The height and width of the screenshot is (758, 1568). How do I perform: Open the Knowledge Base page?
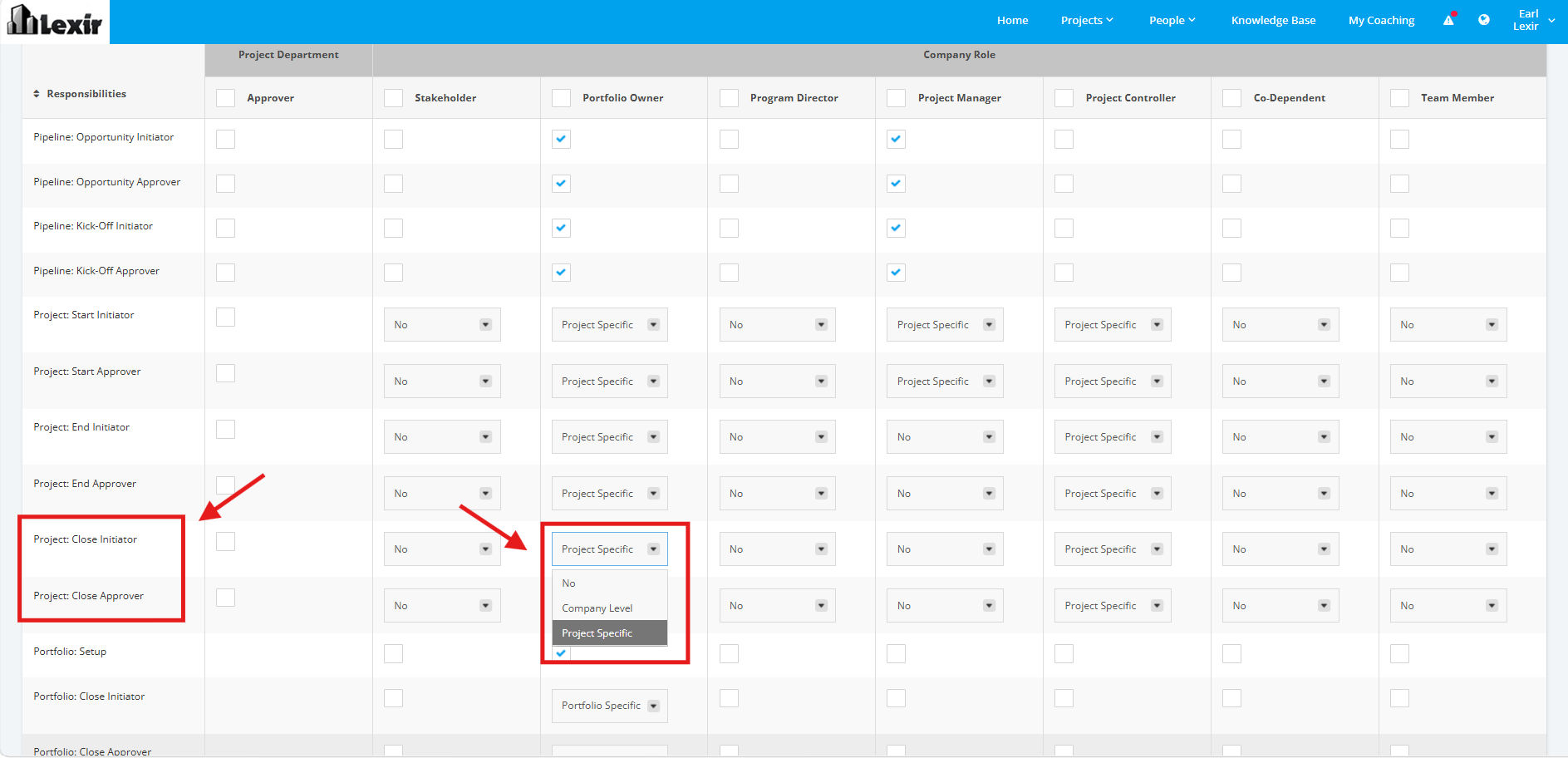tap(1273, 20)
